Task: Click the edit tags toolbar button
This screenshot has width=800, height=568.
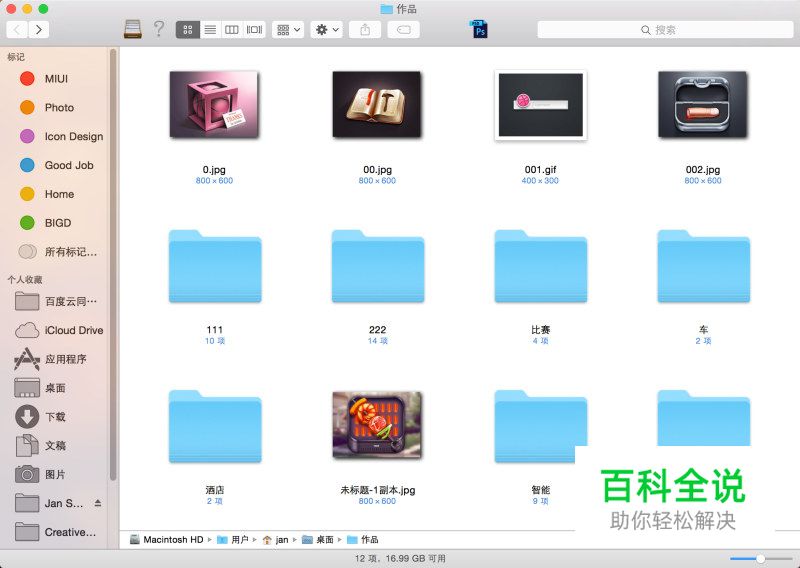Action: pos(403,30)
